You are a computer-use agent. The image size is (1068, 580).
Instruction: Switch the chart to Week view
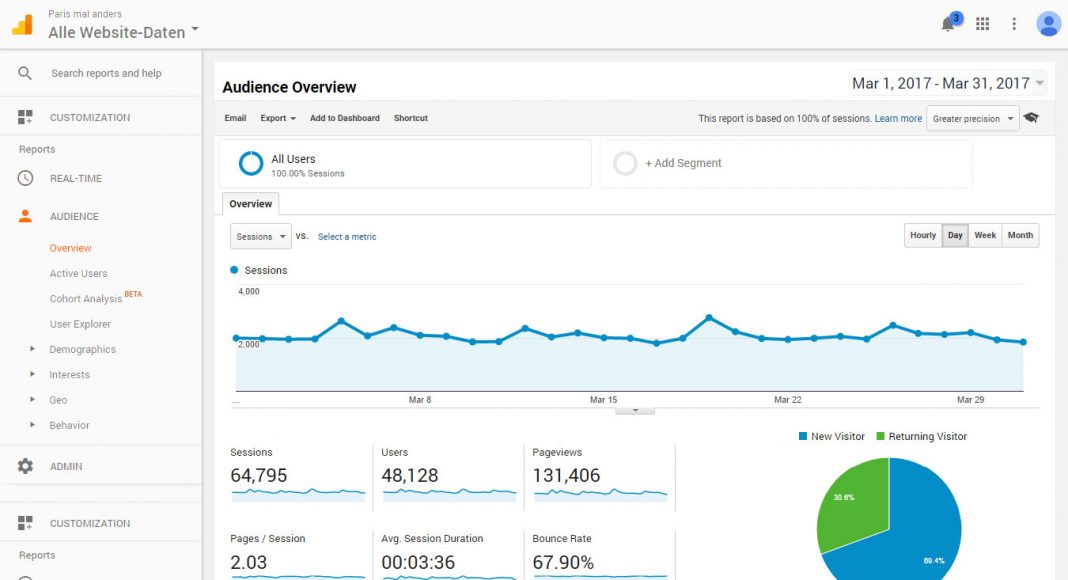coord(985,236)
